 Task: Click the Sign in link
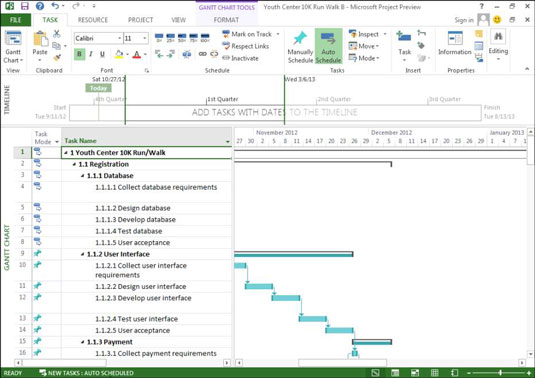click(464, 20)
